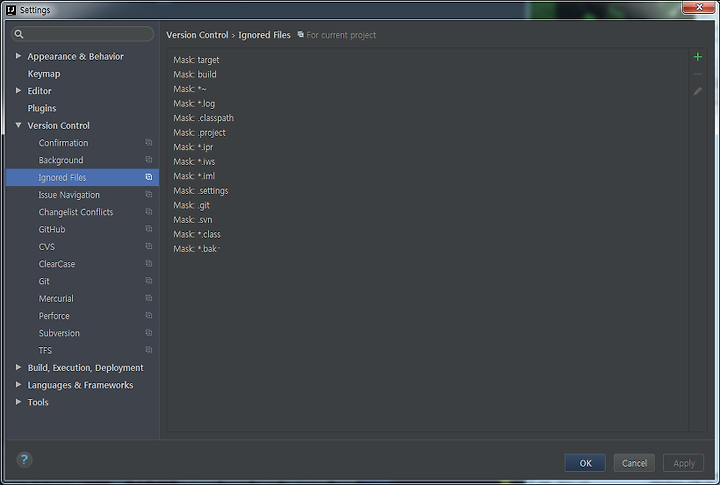Click project-level icon beside Confirmation
The image size is (720, 485).
click(149, 142)
